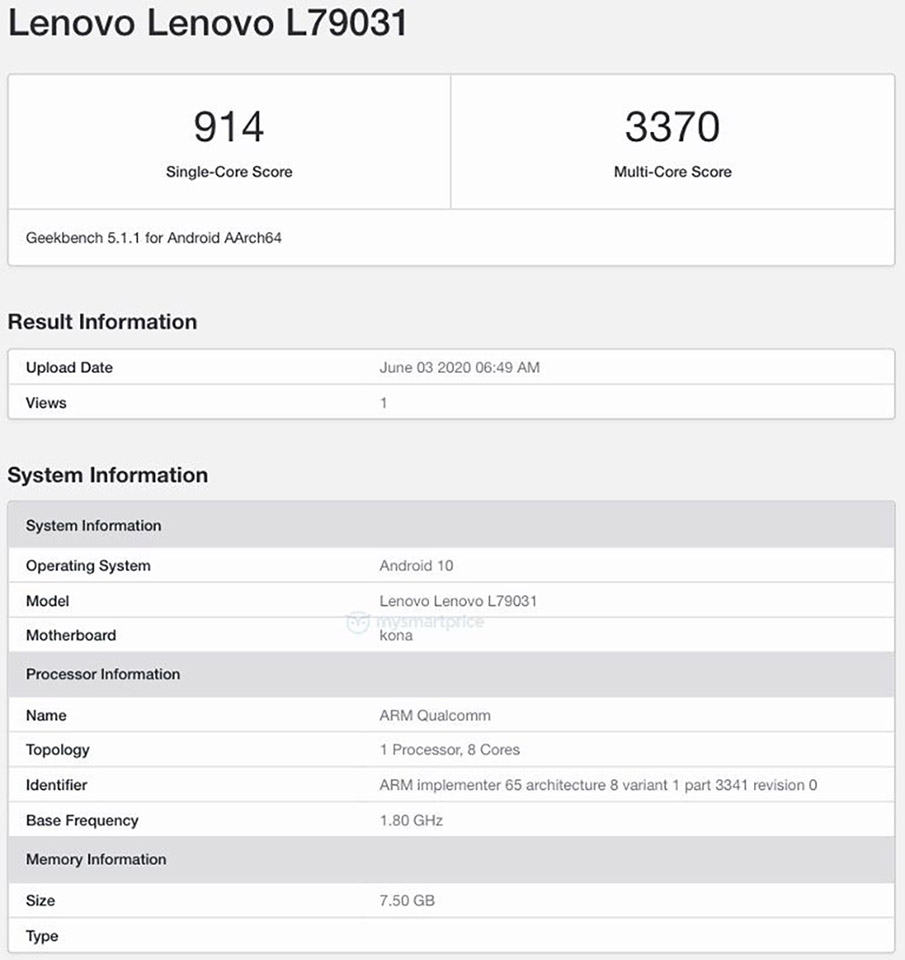Click the memory Size value 7.50 GB
Viewport: 905px width, 960px height.
[x=404, y=900]
